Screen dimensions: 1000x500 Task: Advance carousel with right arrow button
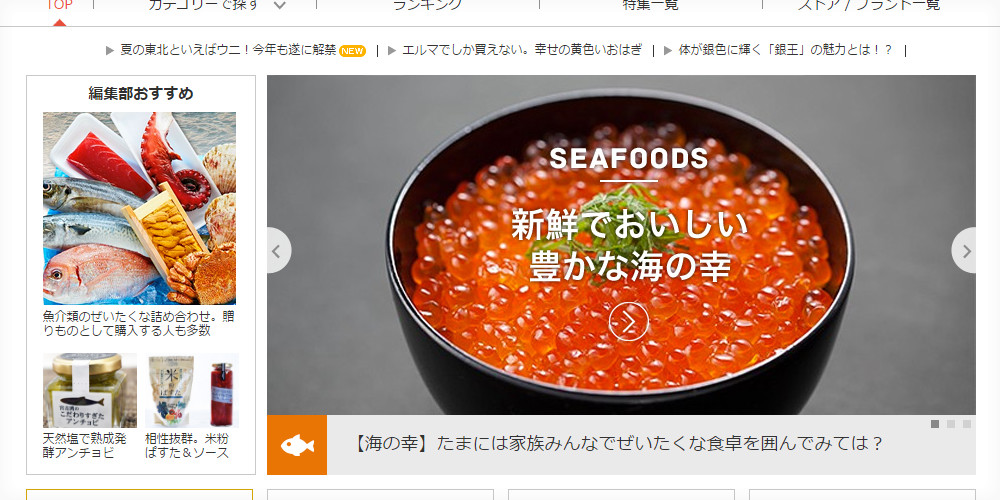pos(964,251)
